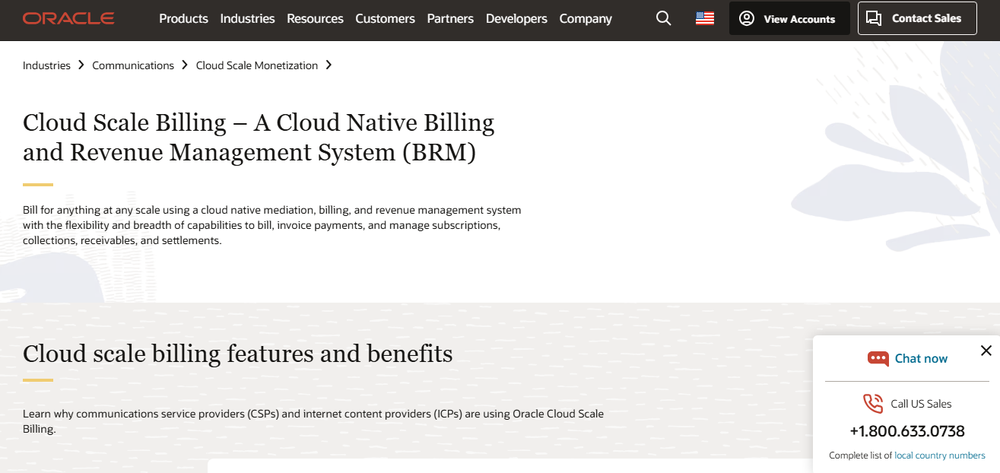The image size is (1000, 473).
Task: Click the paragraph starting 'Bill for anything'
Action: click(x=272, y=225)
